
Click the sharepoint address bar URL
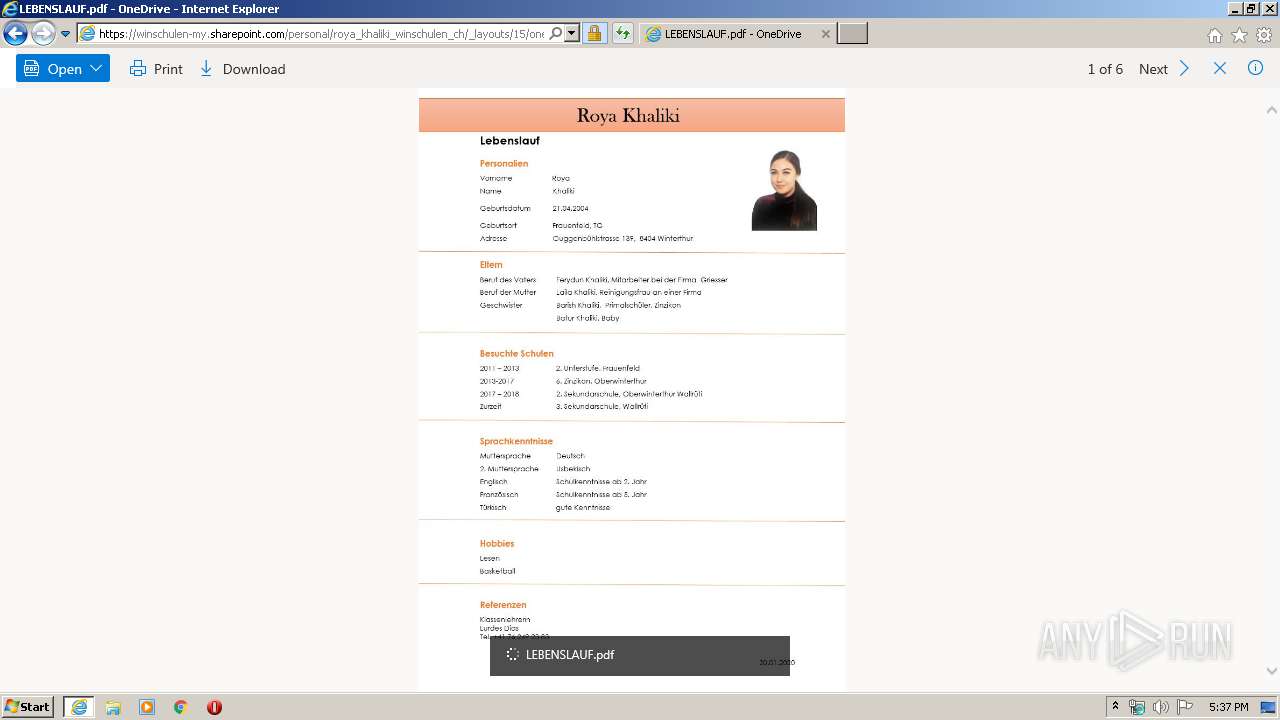coord(320,34)
